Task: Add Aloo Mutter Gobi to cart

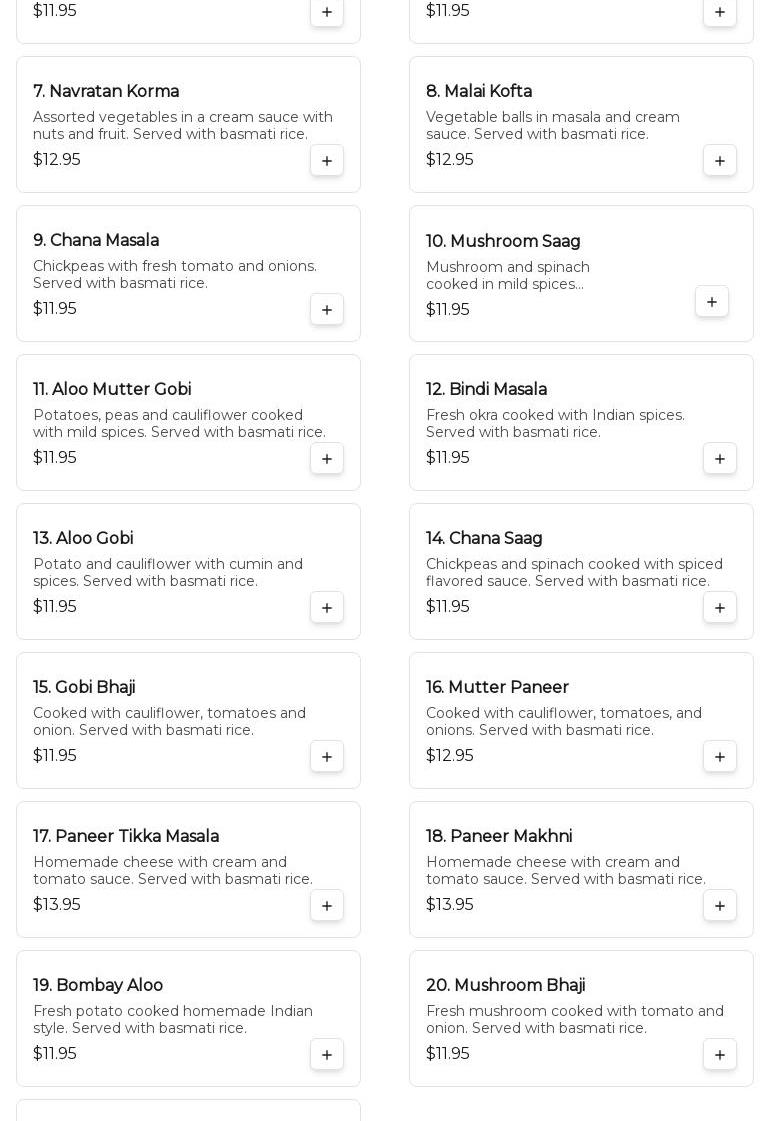Action: click(327, 459)
